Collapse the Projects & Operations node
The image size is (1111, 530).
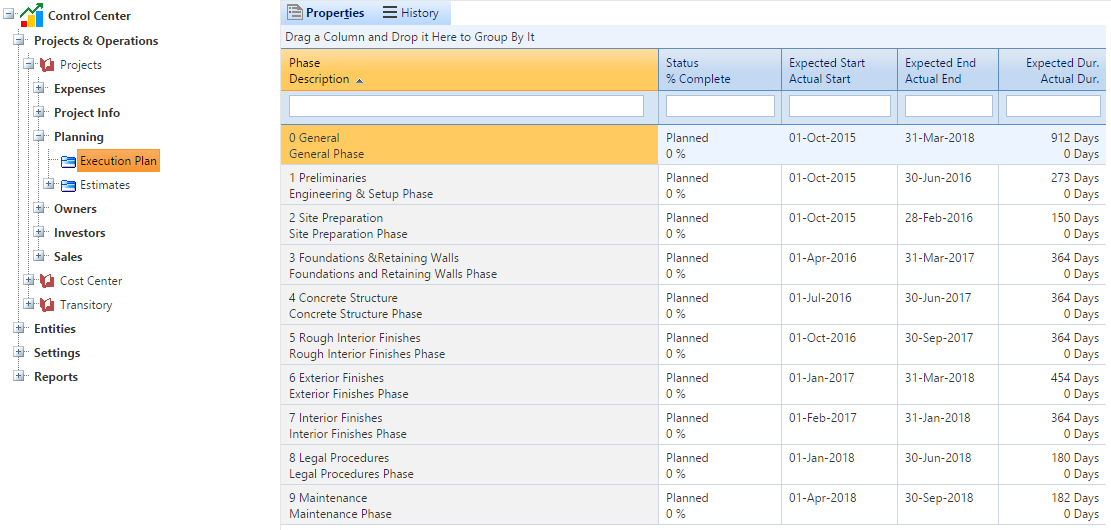click(x=19, y=40)
